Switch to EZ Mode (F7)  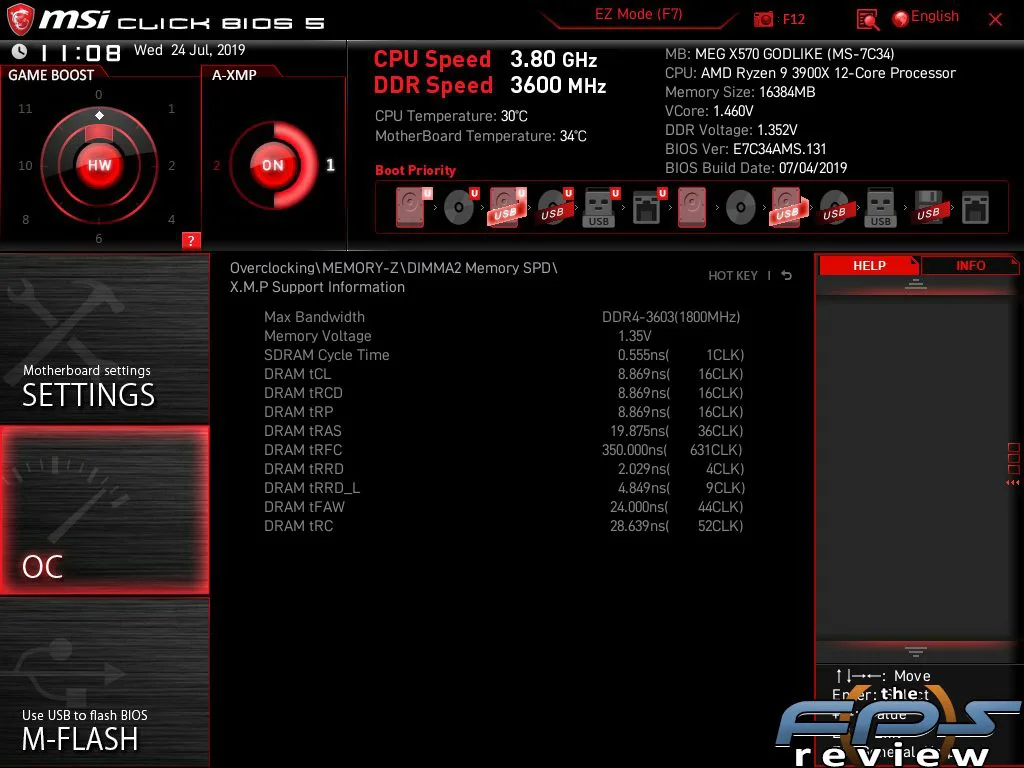pos(639,15)
